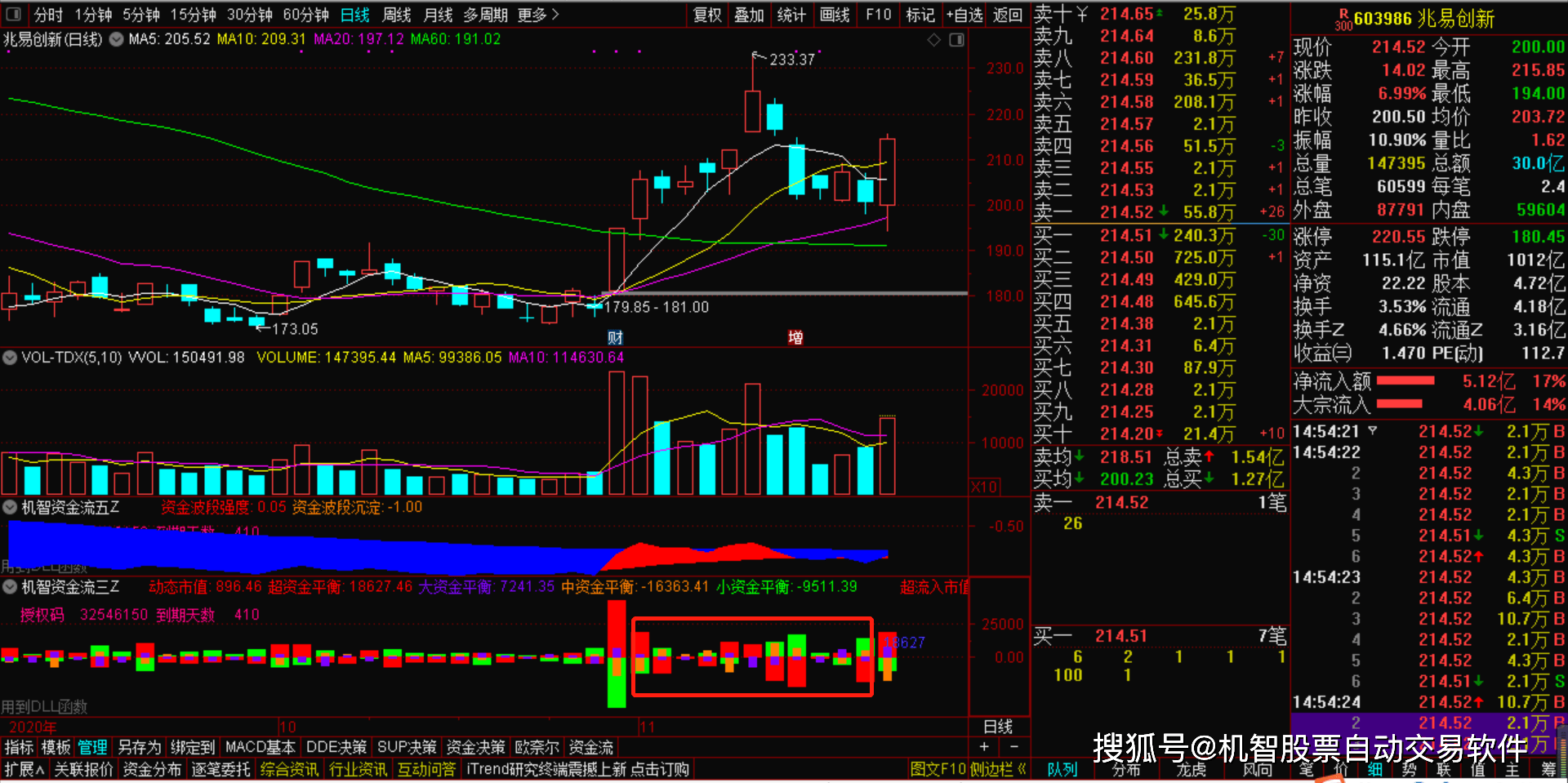
Task: Open 多周期 multi-period view
Action: point(485,15)
